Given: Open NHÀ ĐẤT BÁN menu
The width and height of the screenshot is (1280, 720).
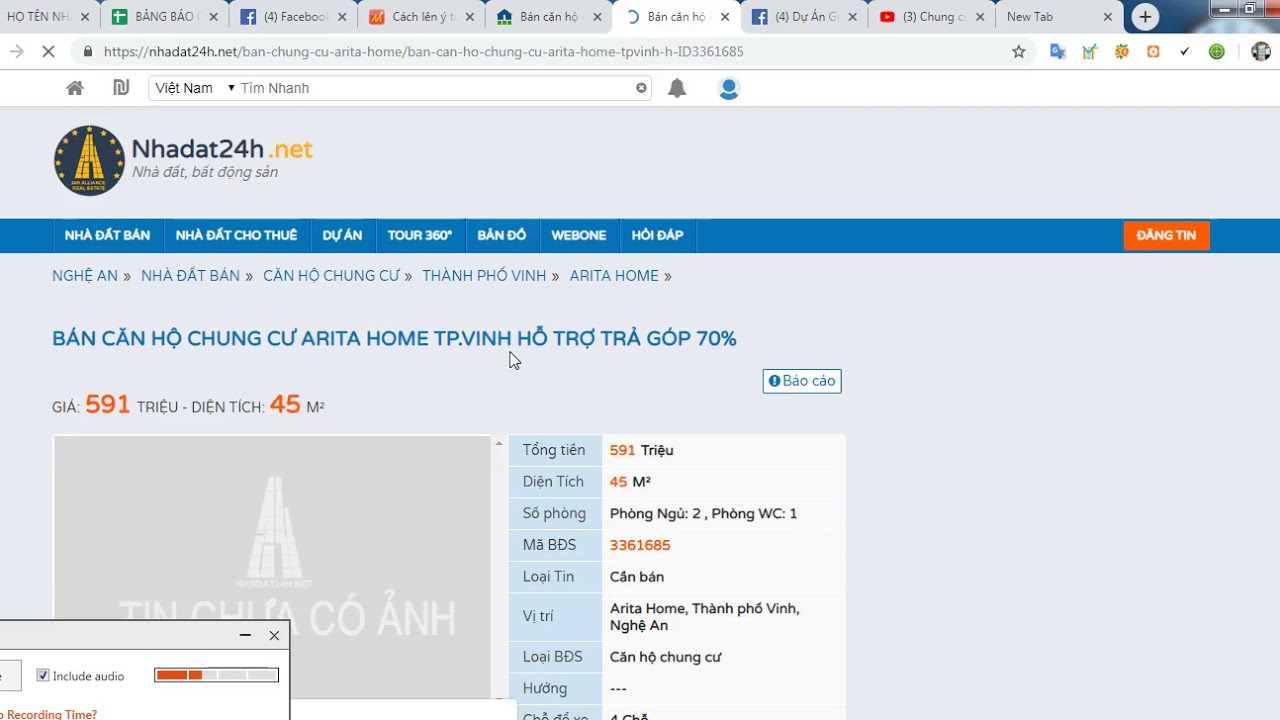Looking at the screenshot, I should click(107, 236).
